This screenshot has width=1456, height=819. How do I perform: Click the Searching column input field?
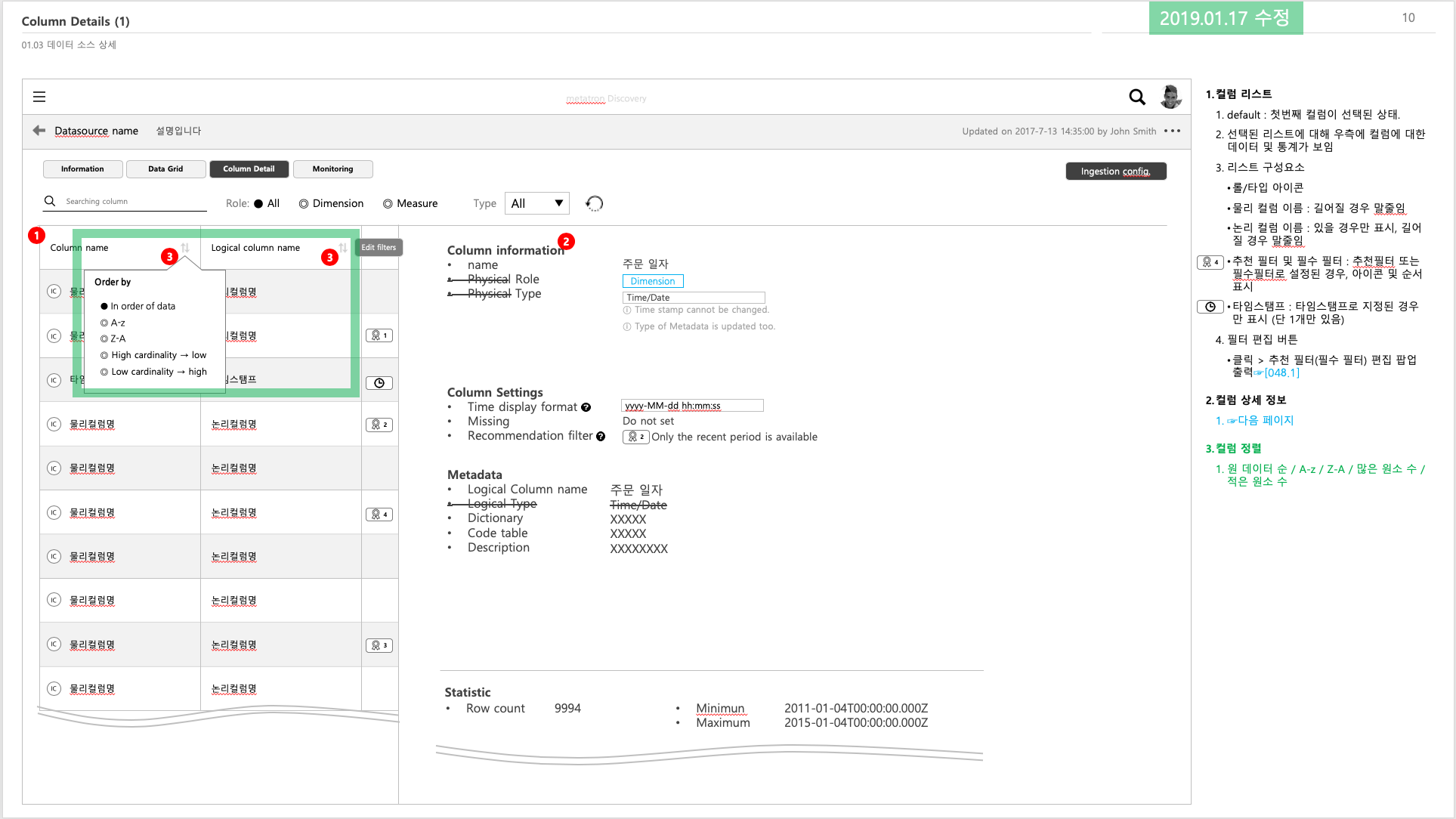click(x=125, y=201)
